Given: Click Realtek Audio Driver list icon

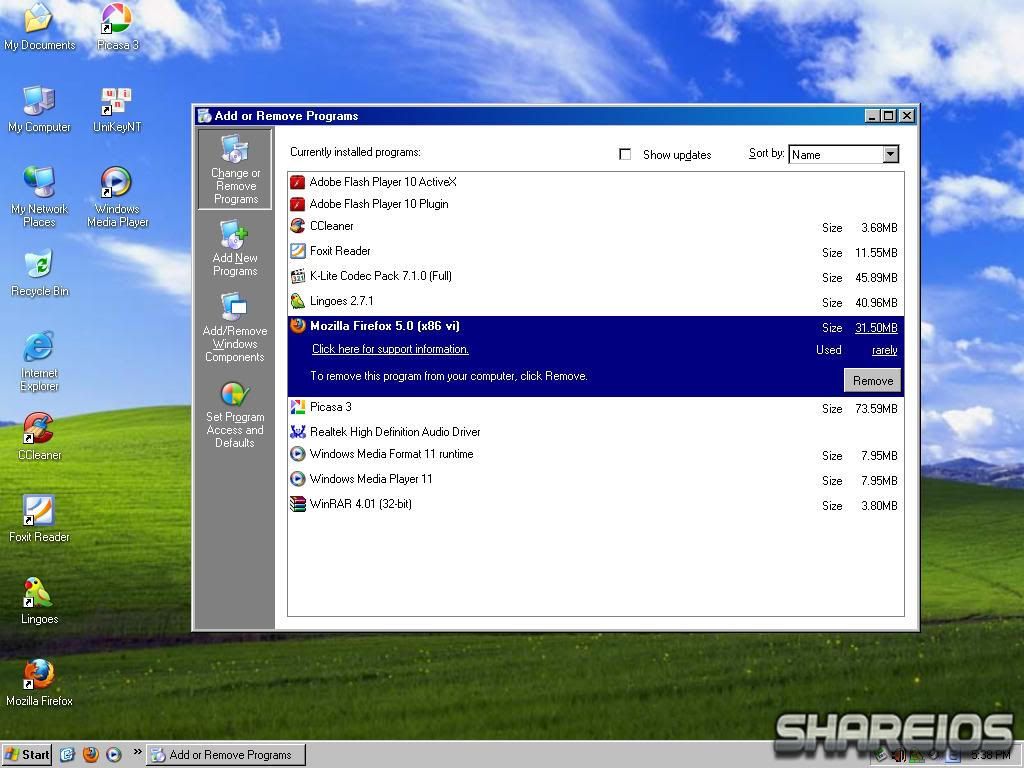Looking at the screenshot, I should tap(298, 432).
